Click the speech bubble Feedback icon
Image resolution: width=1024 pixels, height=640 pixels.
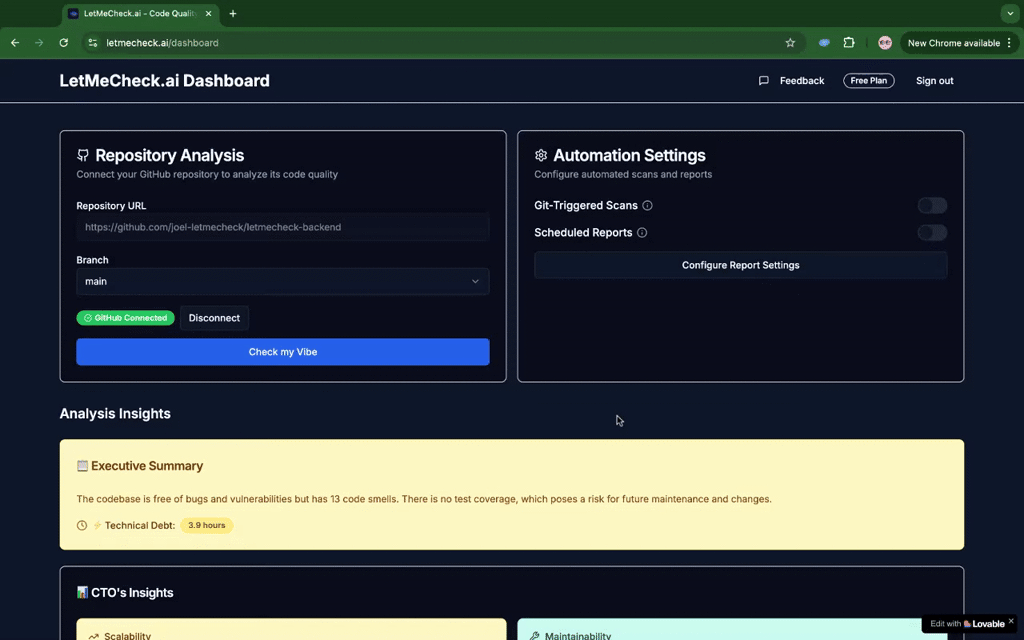click(x=763, y=80)
